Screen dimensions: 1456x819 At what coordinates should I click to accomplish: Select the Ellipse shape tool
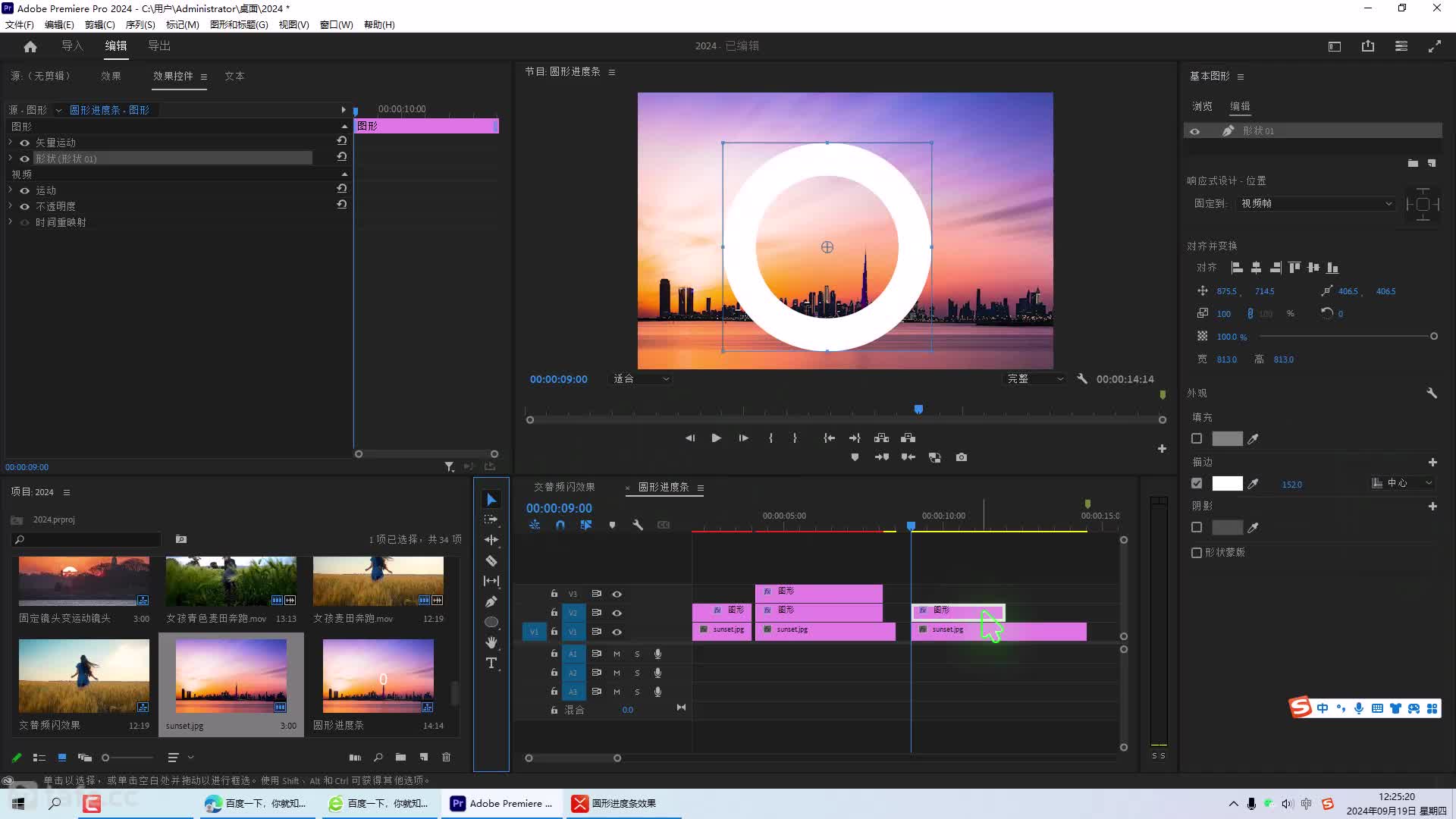pyautogui.click(x=491, y=622)
